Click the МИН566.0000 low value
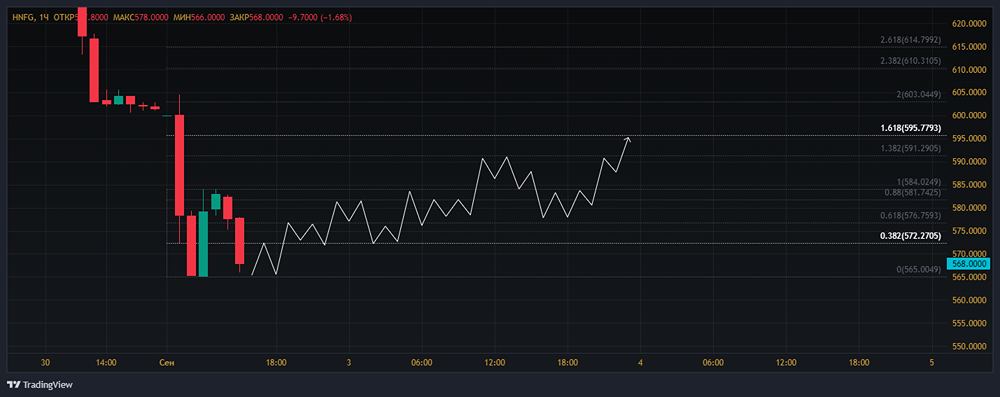This screenshot has width=1000, height=397. coord(199,18)
